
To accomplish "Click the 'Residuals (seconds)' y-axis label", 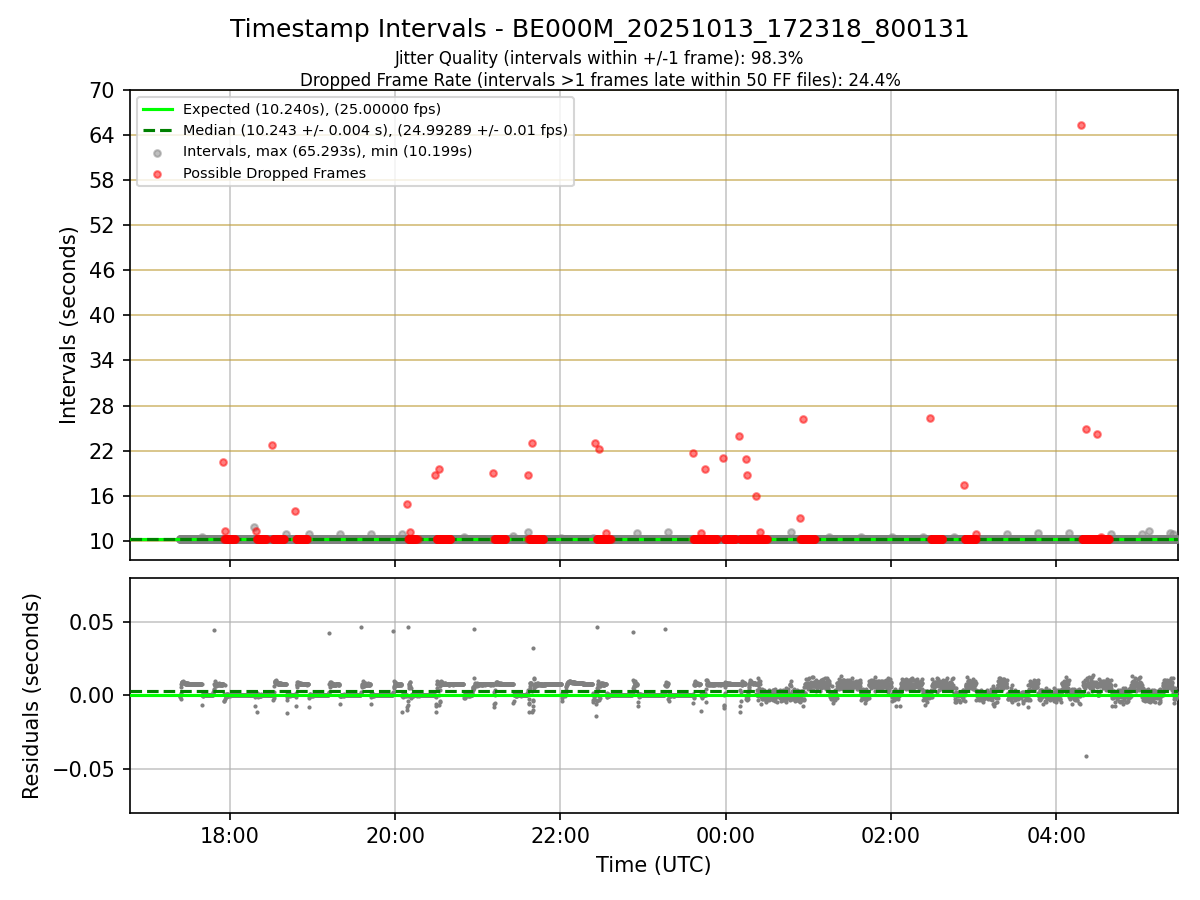I will pyautogui.click(x=32, y=696).
